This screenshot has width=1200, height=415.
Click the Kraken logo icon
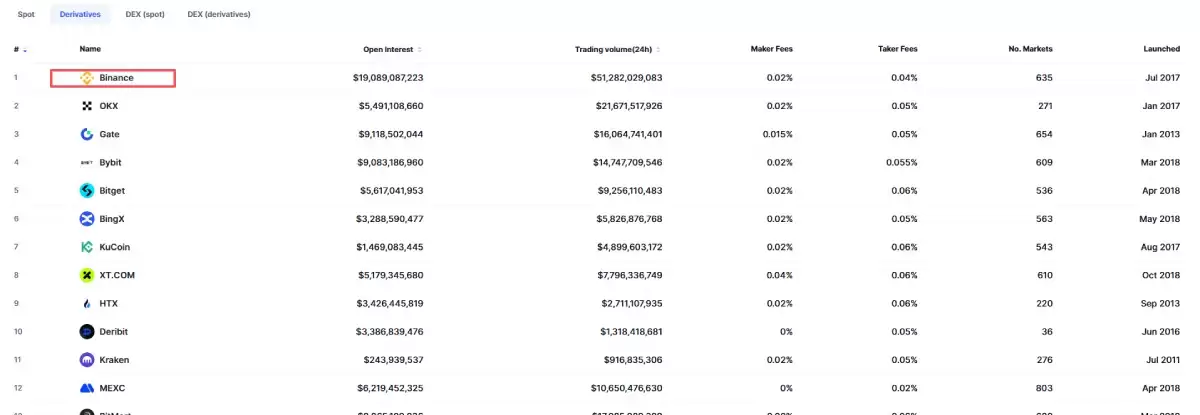tap(87, 360)
